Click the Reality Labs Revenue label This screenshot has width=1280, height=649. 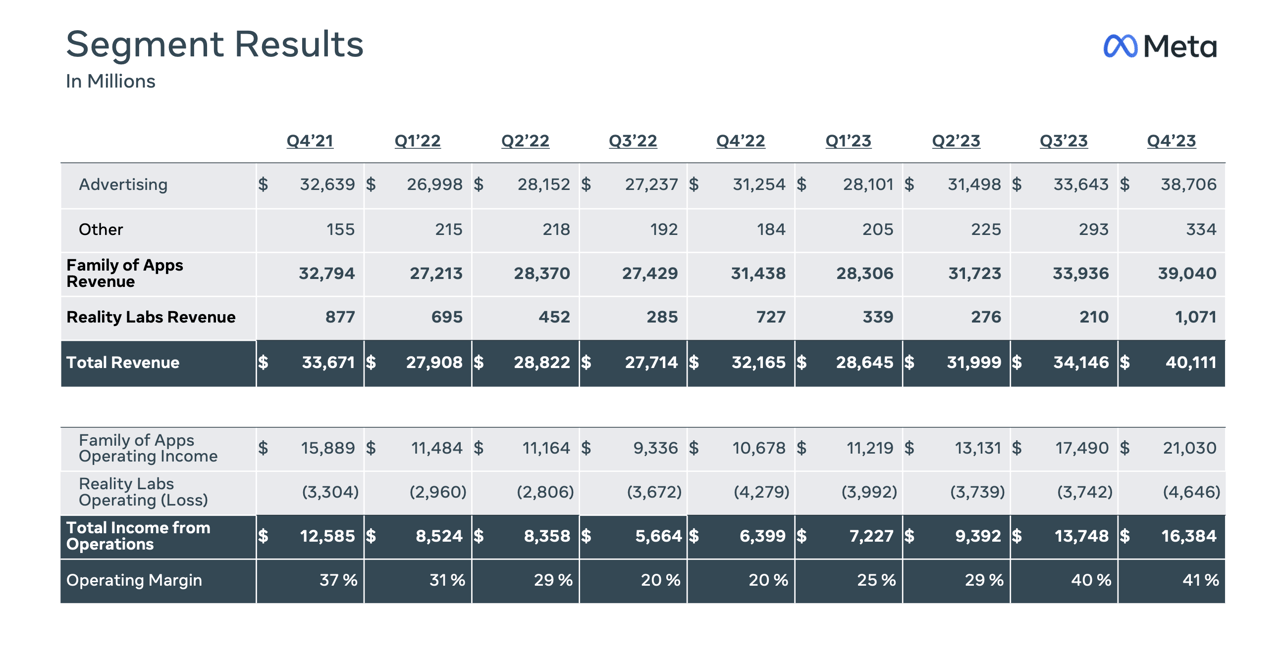pyautogui.click(x=151, y=318)
